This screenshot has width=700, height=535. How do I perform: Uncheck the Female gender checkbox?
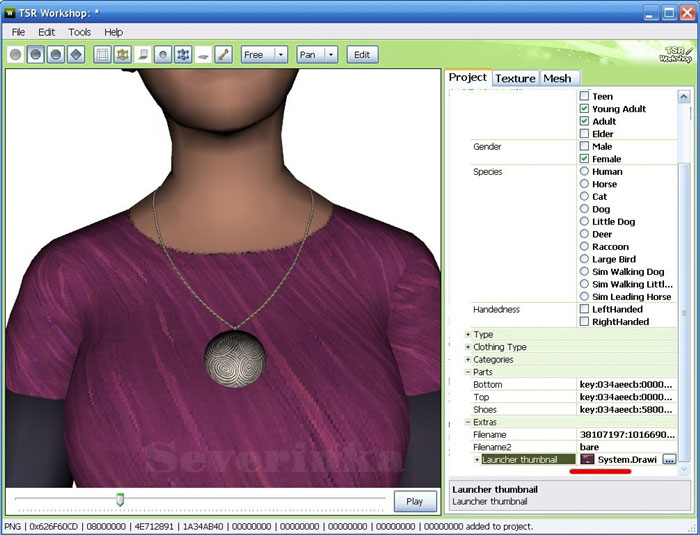584,159
